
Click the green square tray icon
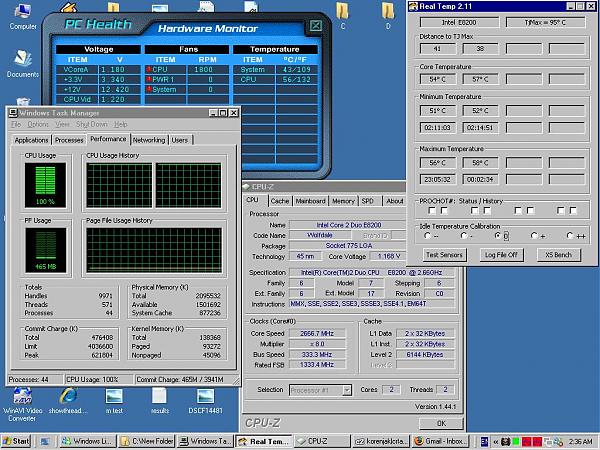tap(516, 442)
